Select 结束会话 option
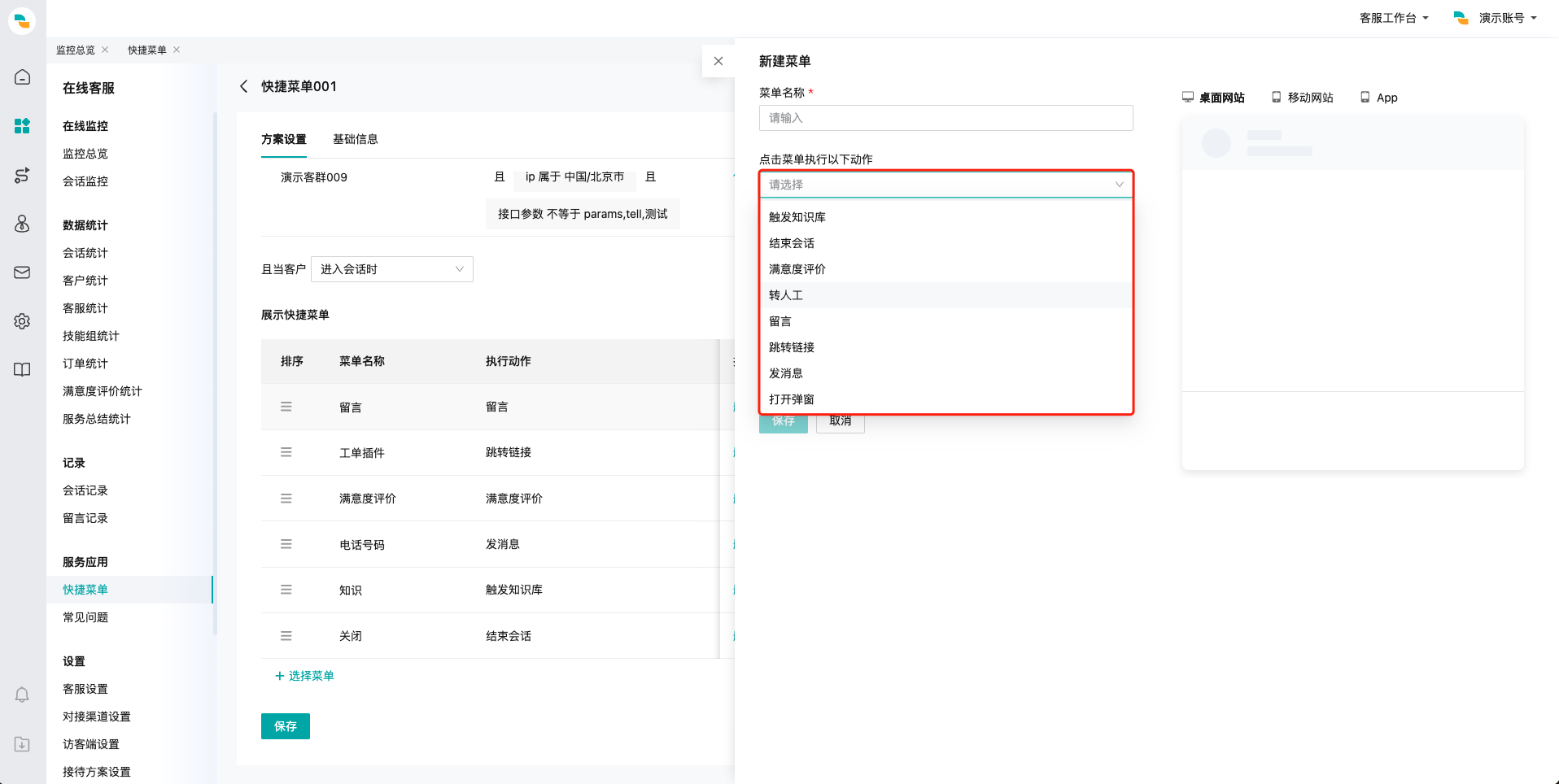The image size is (1559, 784). pyautogui.click(x=945, y=243)
